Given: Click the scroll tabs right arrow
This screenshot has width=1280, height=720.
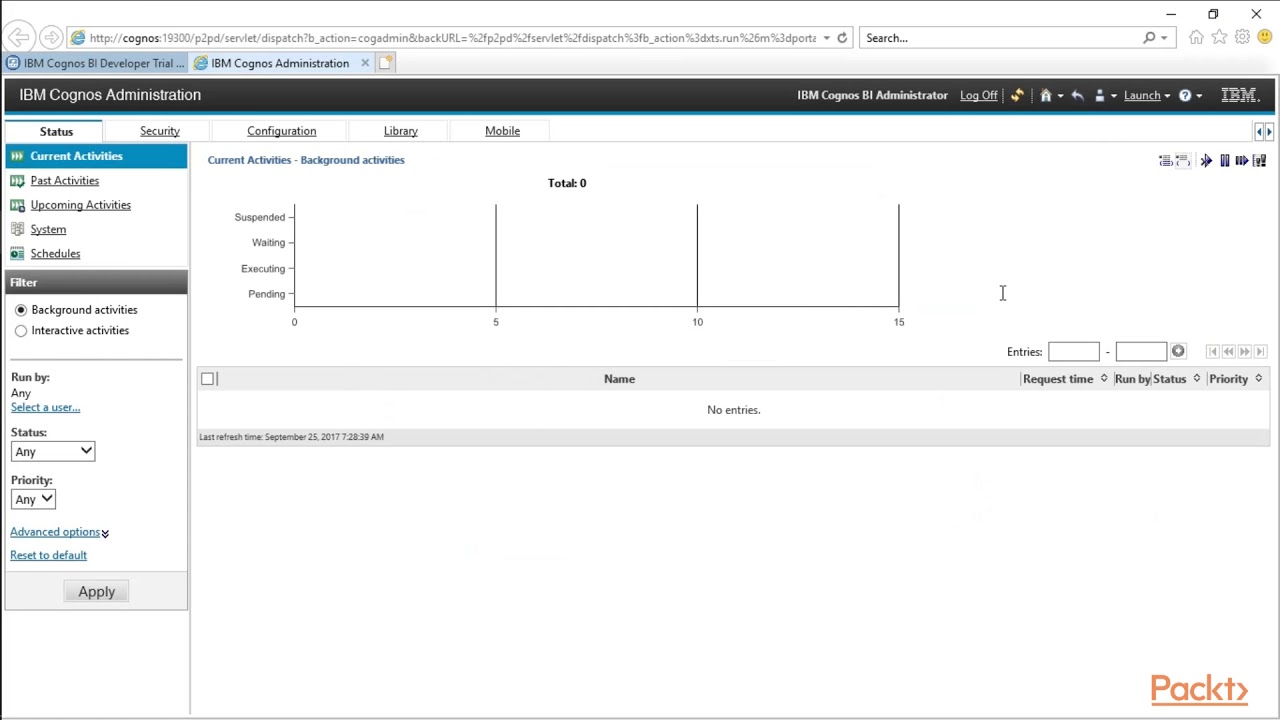Looking at the screenshot, I should click(x=1269, y=131).
